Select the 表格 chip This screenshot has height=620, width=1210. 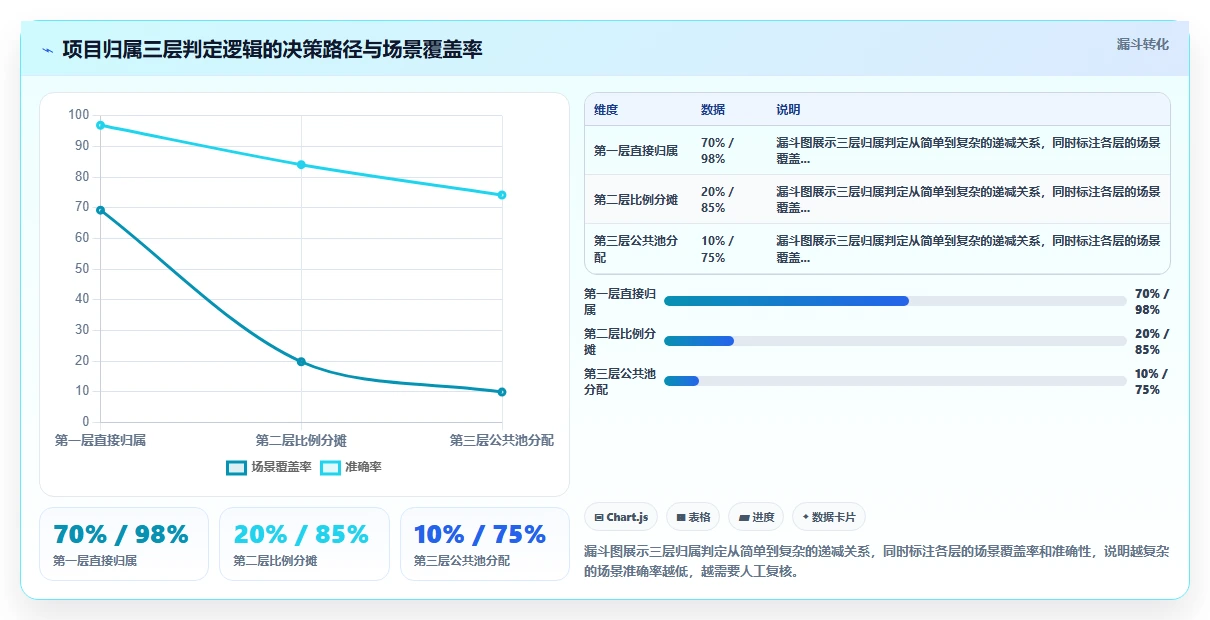pyautogui.click(x=693, y=517)
